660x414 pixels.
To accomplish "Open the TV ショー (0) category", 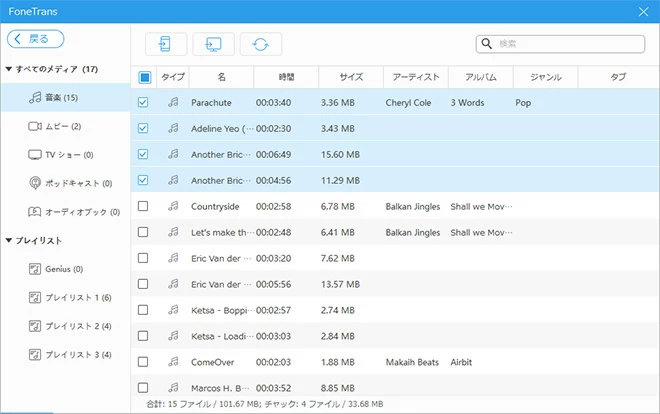I will click(x=67, y=155).
